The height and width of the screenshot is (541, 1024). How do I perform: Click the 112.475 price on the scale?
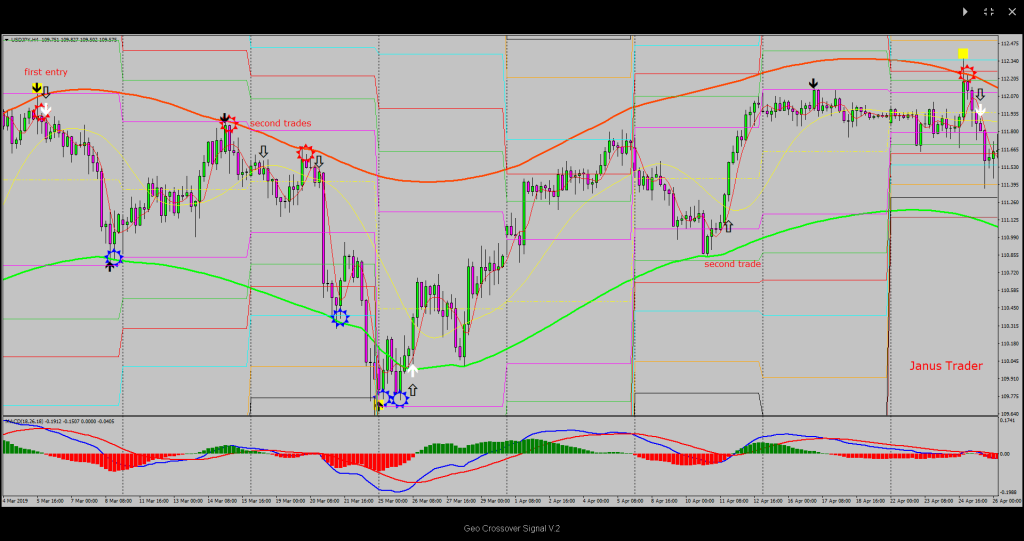[x=1008, y=42]
